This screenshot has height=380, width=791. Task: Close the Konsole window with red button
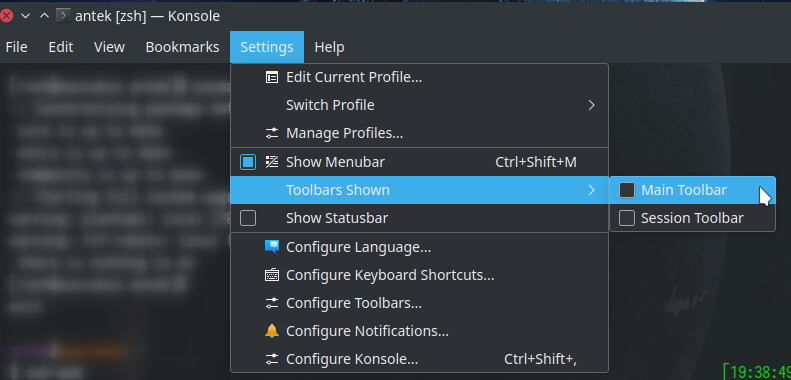click(6, 16)
